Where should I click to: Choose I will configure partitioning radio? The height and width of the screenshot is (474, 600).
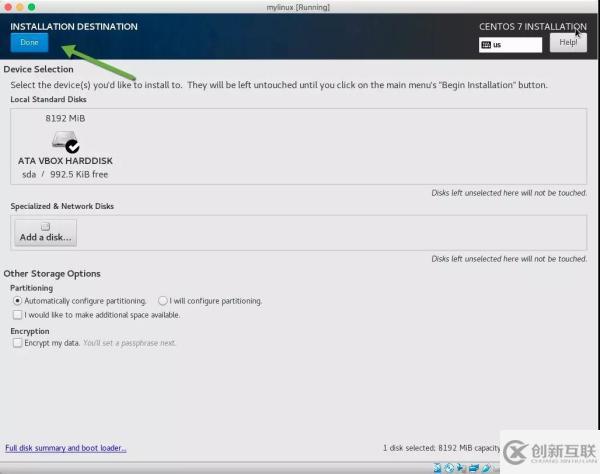pos(163,301)
